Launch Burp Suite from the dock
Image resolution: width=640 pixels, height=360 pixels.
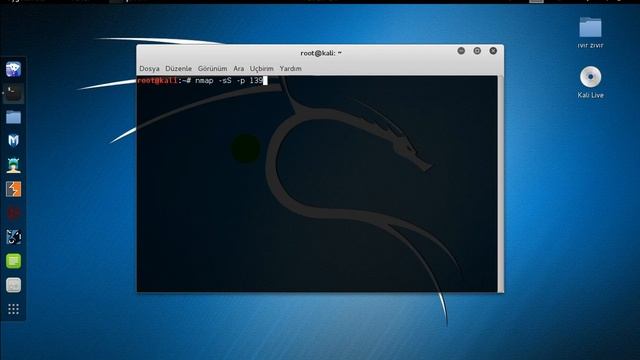(13, 189)
